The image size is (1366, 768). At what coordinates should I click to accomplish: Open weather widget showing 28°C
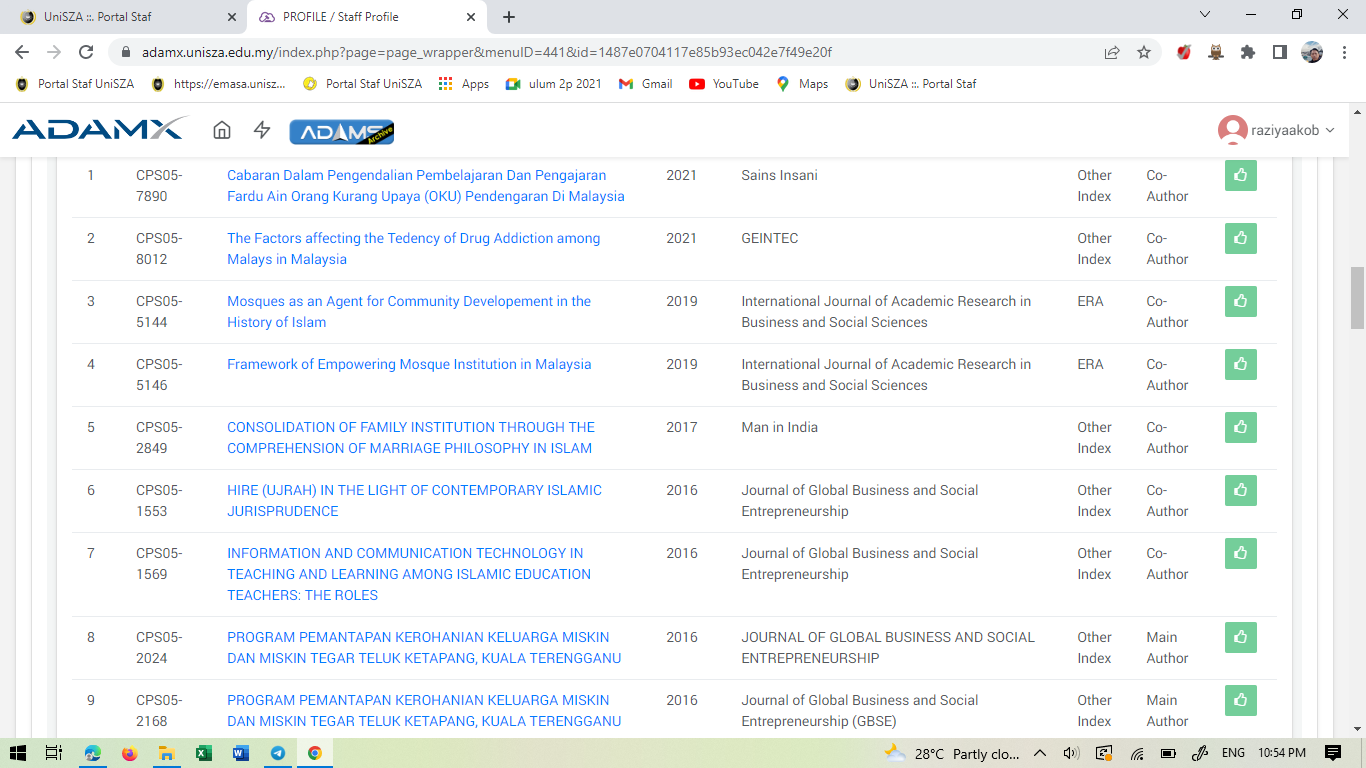click(951, 753)
